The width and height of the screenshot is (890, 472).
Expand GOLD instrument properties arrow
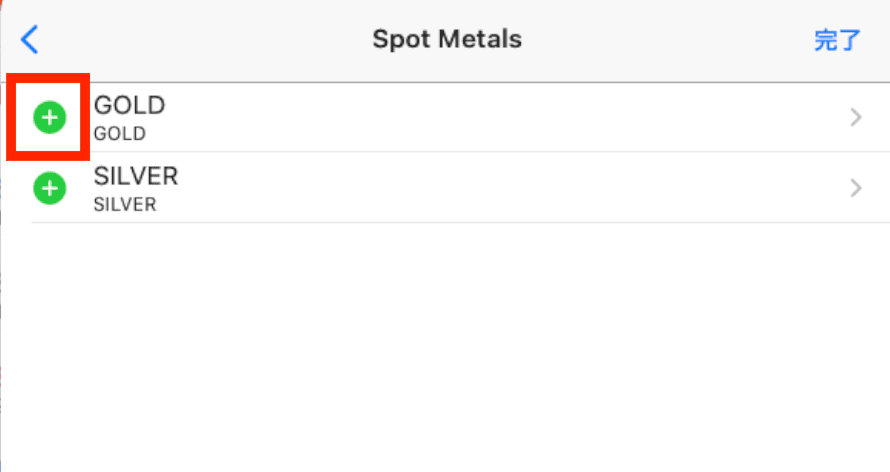856,117
